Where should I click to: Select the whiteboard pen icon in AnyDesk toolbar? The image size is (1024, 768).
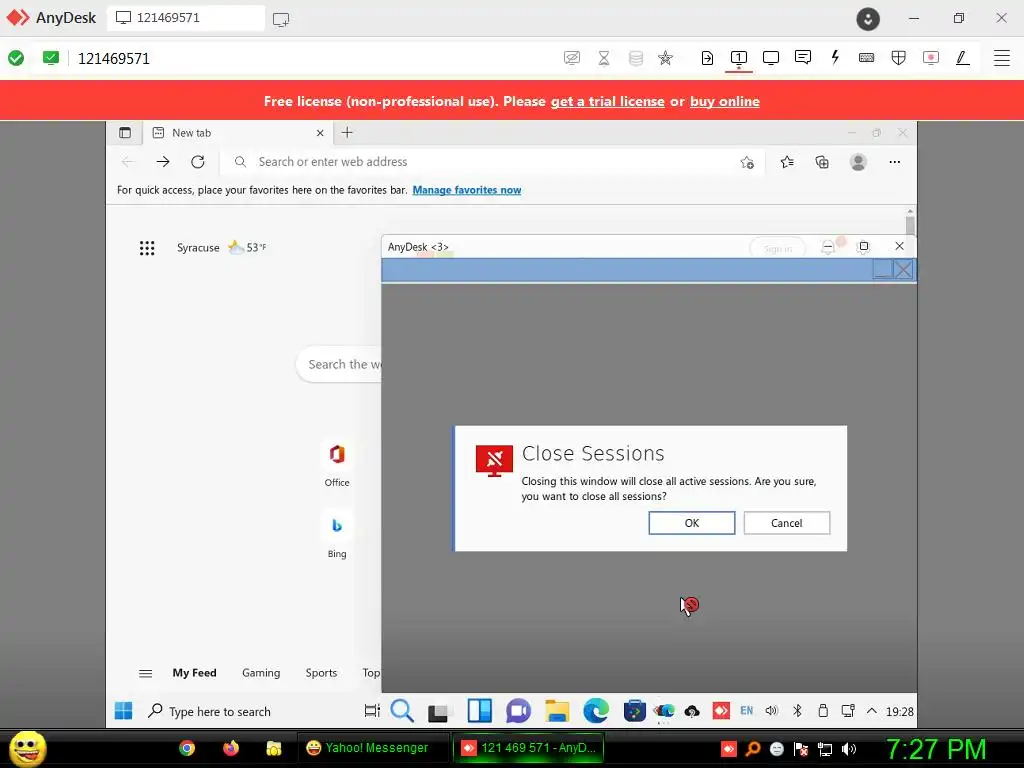pos(963,58)
